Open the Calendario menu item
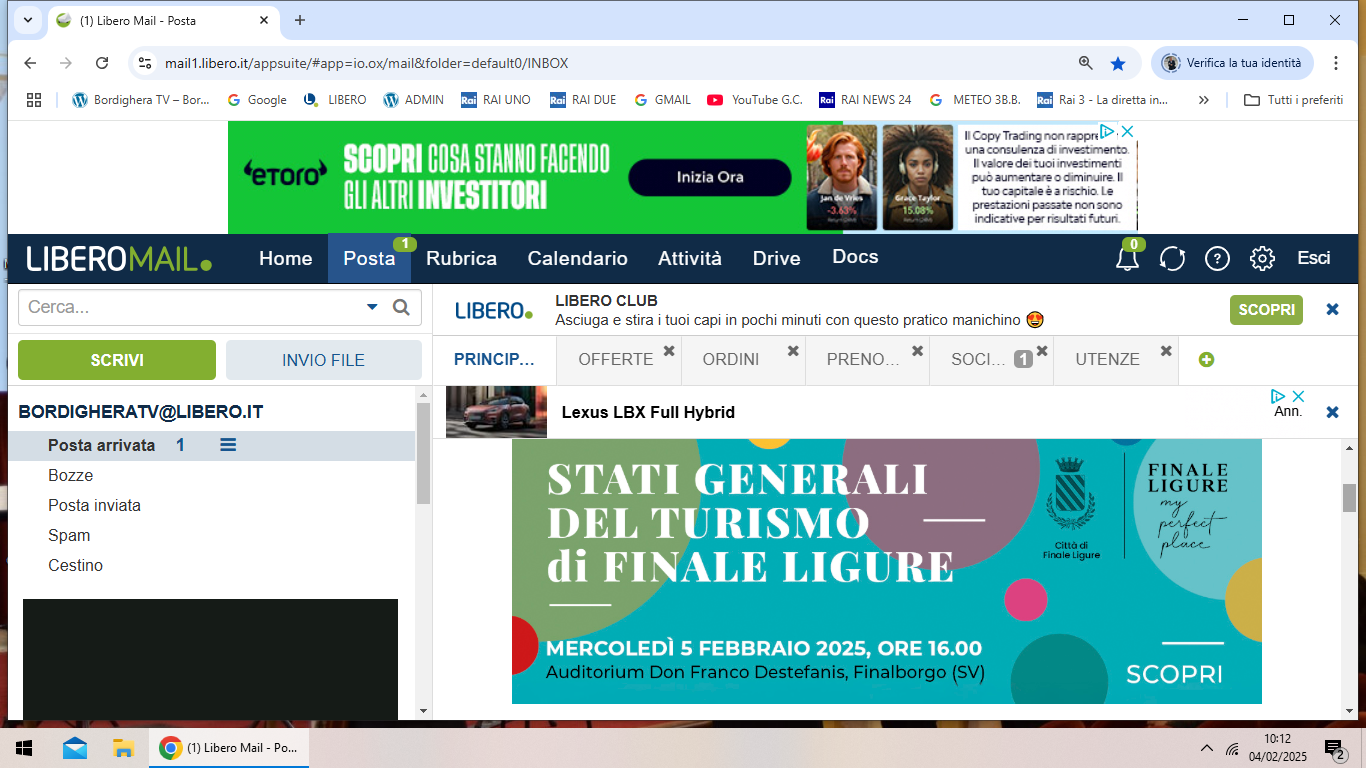The width and height of the screenshot is (1366, 768). tap(577, 259)
